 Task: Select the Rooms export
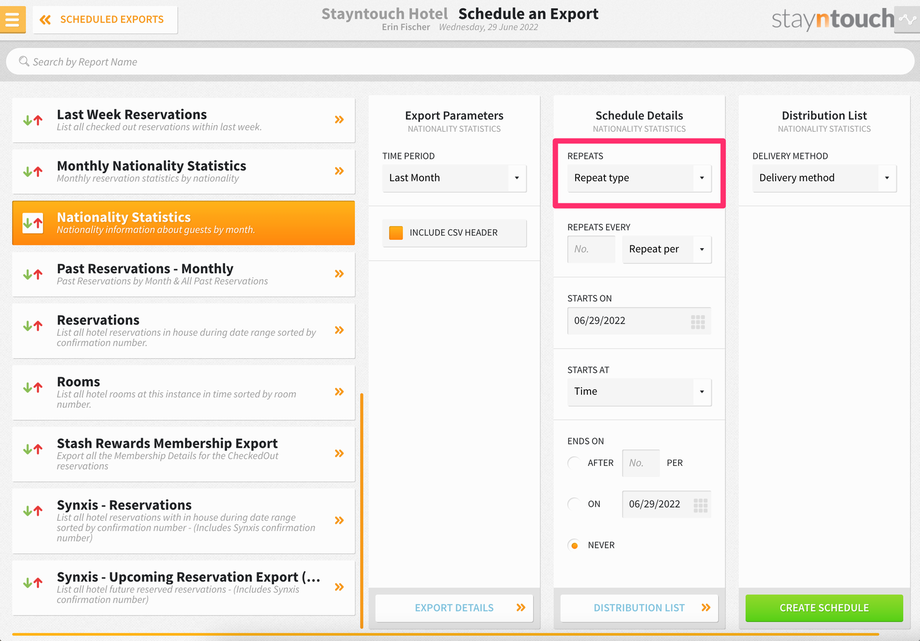[x=184, y=392]
